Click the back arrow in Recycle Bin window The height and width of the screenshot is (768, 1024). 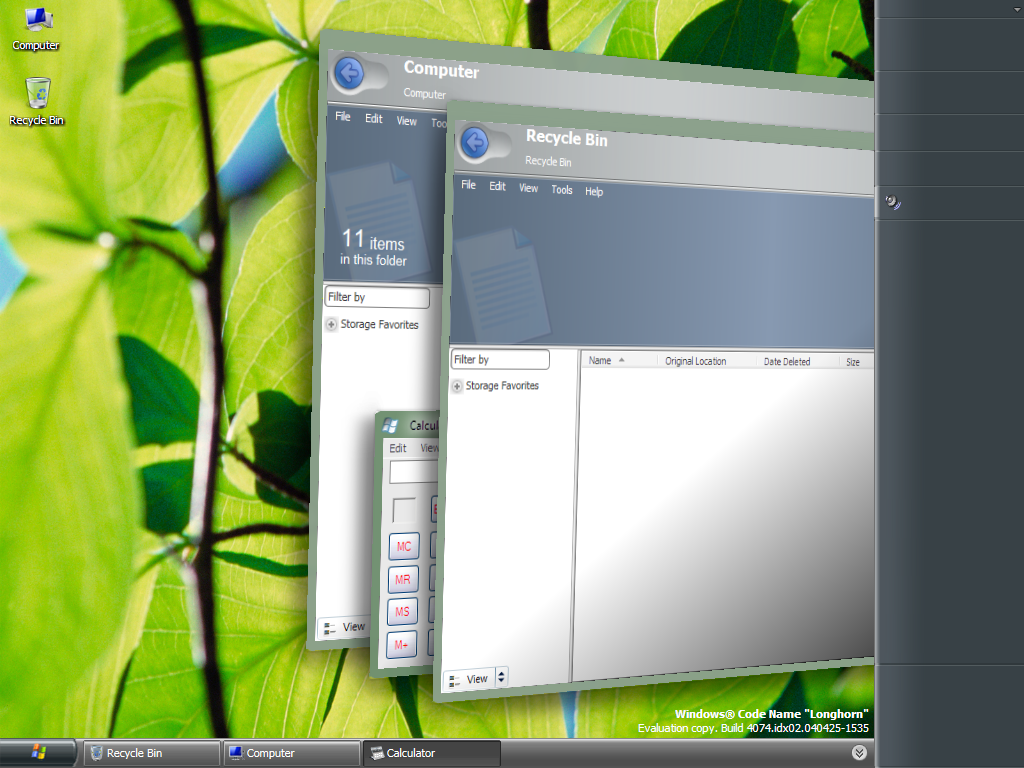(475, 142)
